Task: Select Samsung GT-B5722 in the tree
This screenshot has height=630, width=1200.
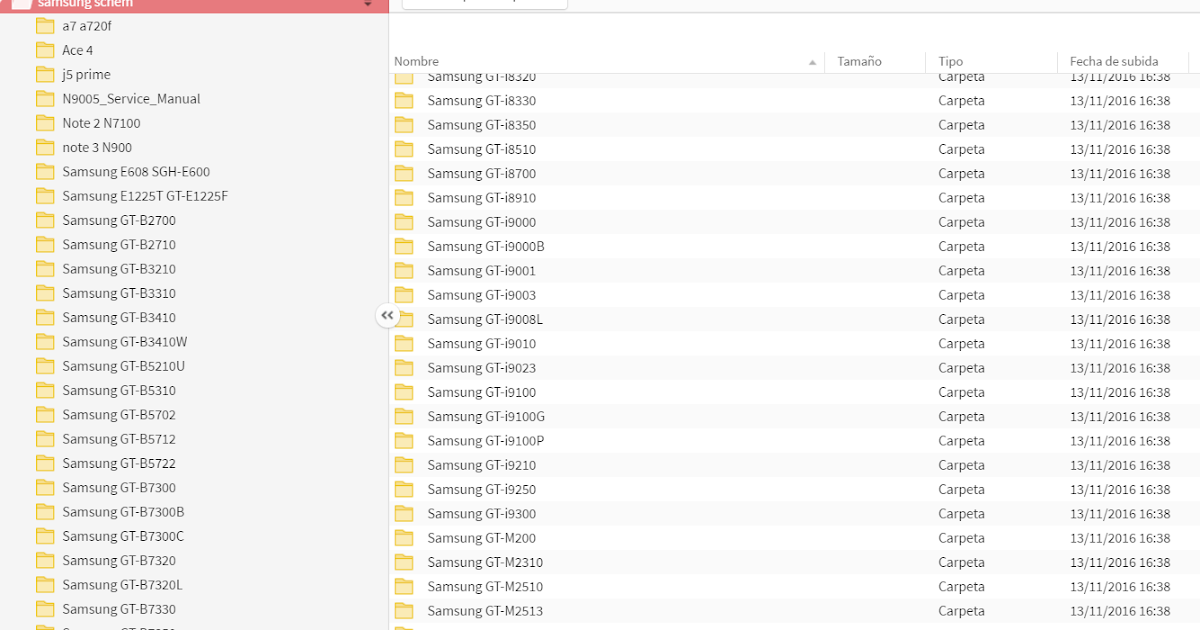Action: [x=119, y=463]
